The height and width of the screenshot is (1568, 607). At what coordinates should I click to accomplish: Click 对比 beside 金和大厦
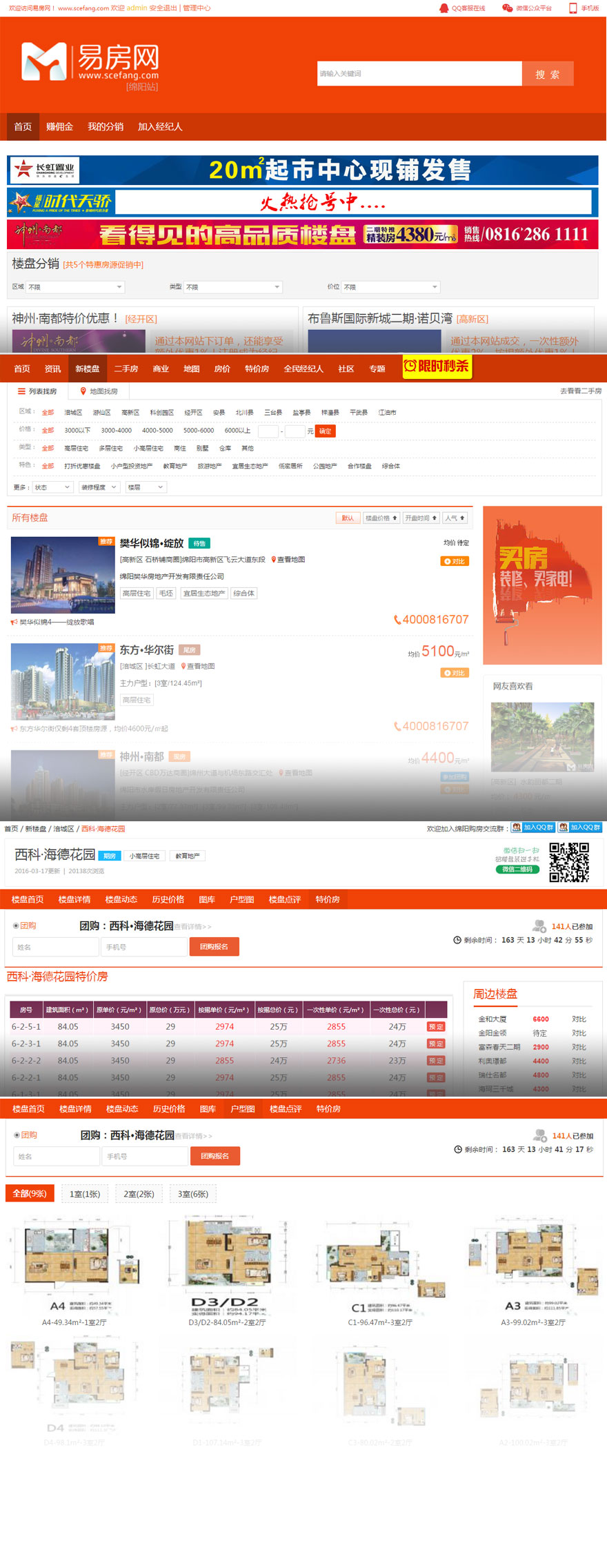579,1019
